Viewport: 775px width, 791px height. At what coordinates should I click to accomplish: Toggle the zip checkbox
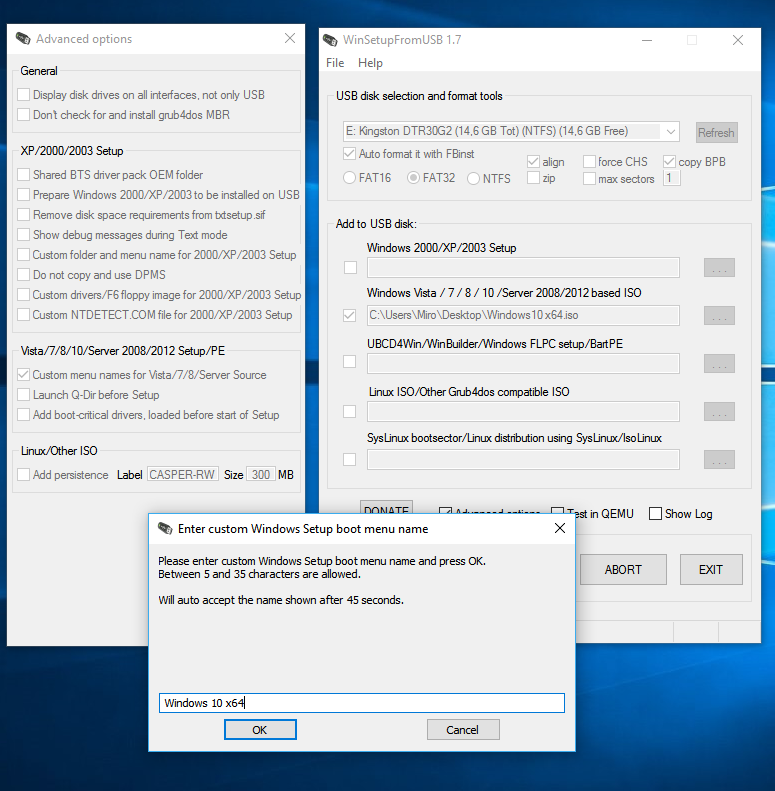[x=533, y=178]
